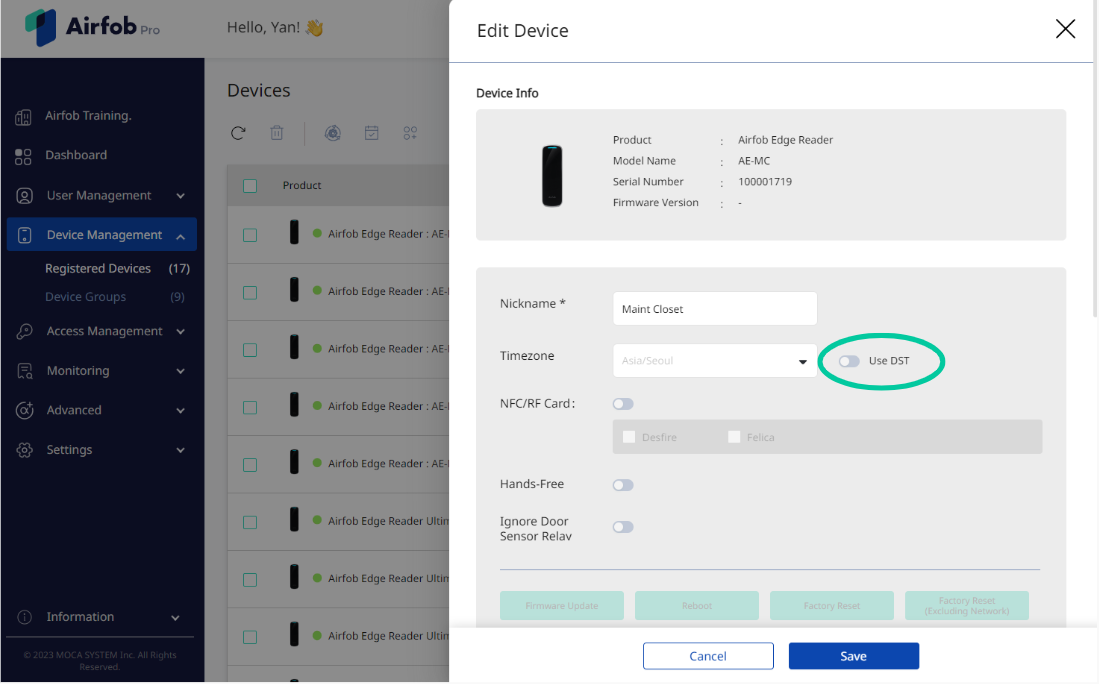Click the User Management person icon
The image size is (1099, 684).
pyautogui.click(x=25, y=196)
